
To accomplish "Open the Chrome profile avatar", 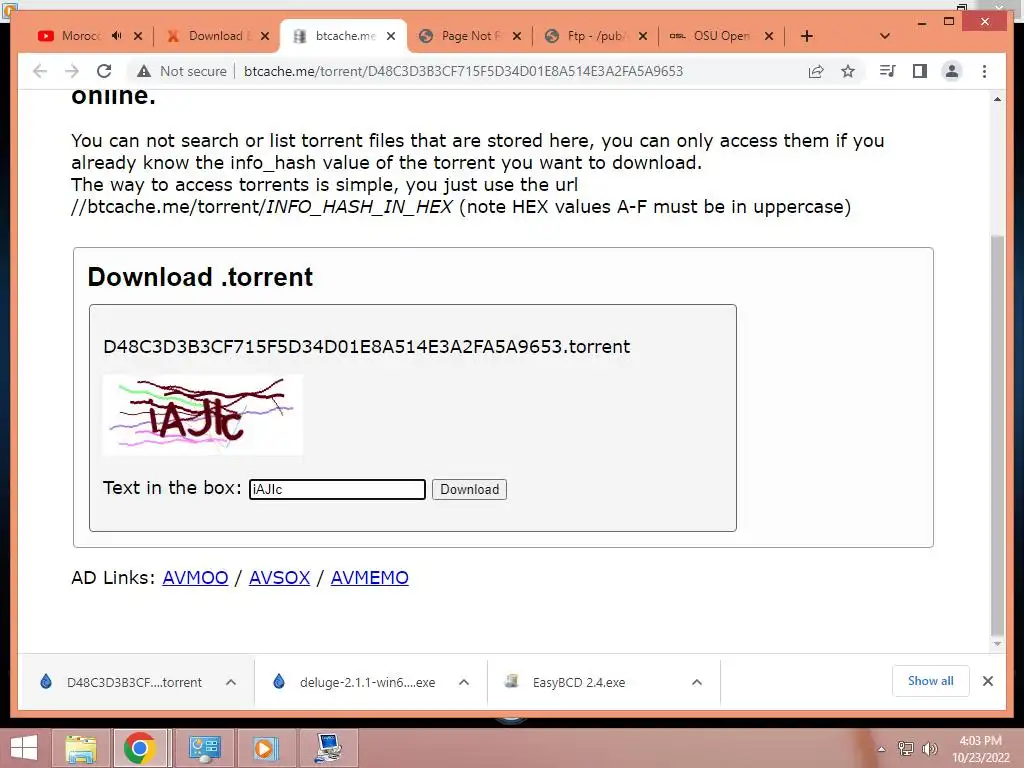I will 952,71.
